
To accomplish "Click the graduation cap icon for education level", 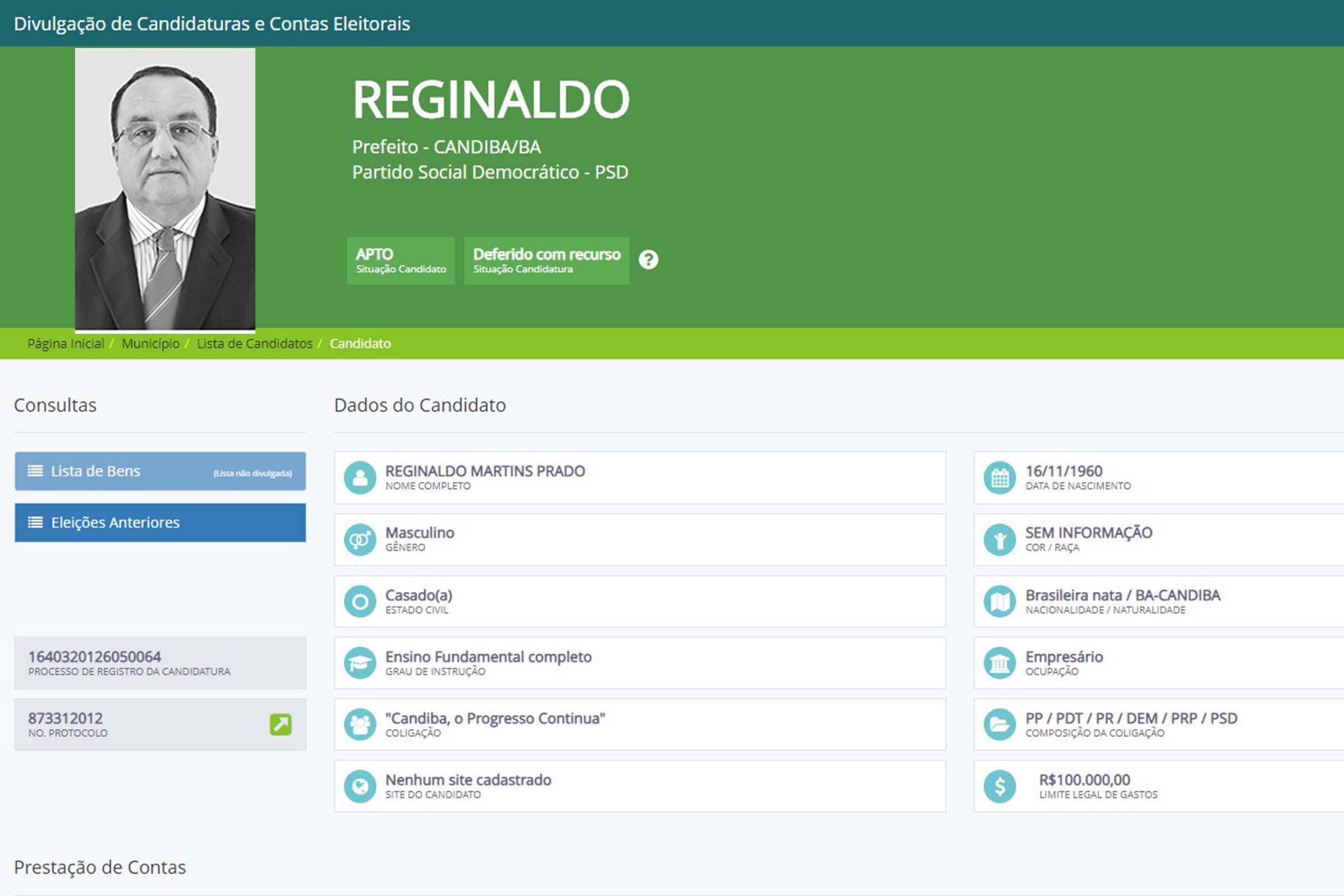I will click(x=360, y=663).
